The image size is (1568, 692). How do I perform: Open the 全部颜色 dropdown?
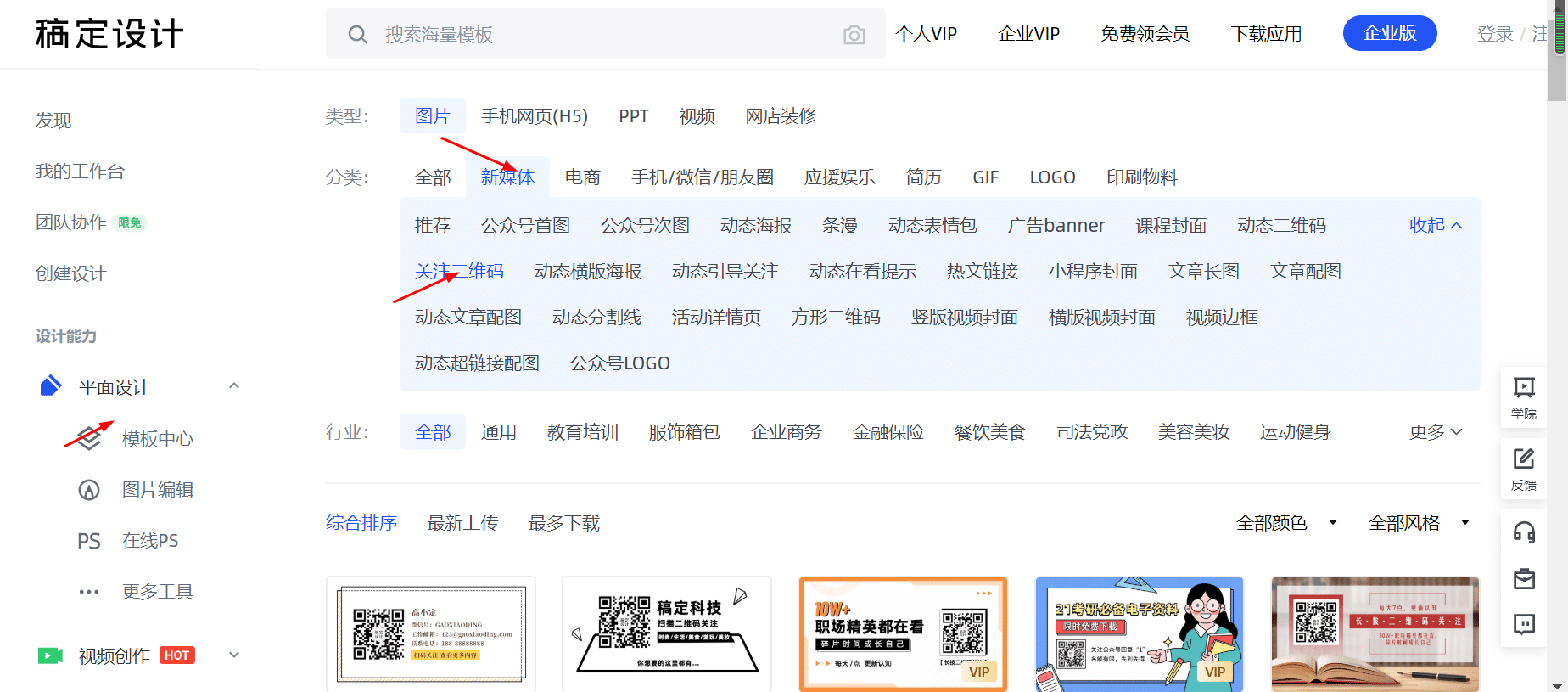point(1286,523)
